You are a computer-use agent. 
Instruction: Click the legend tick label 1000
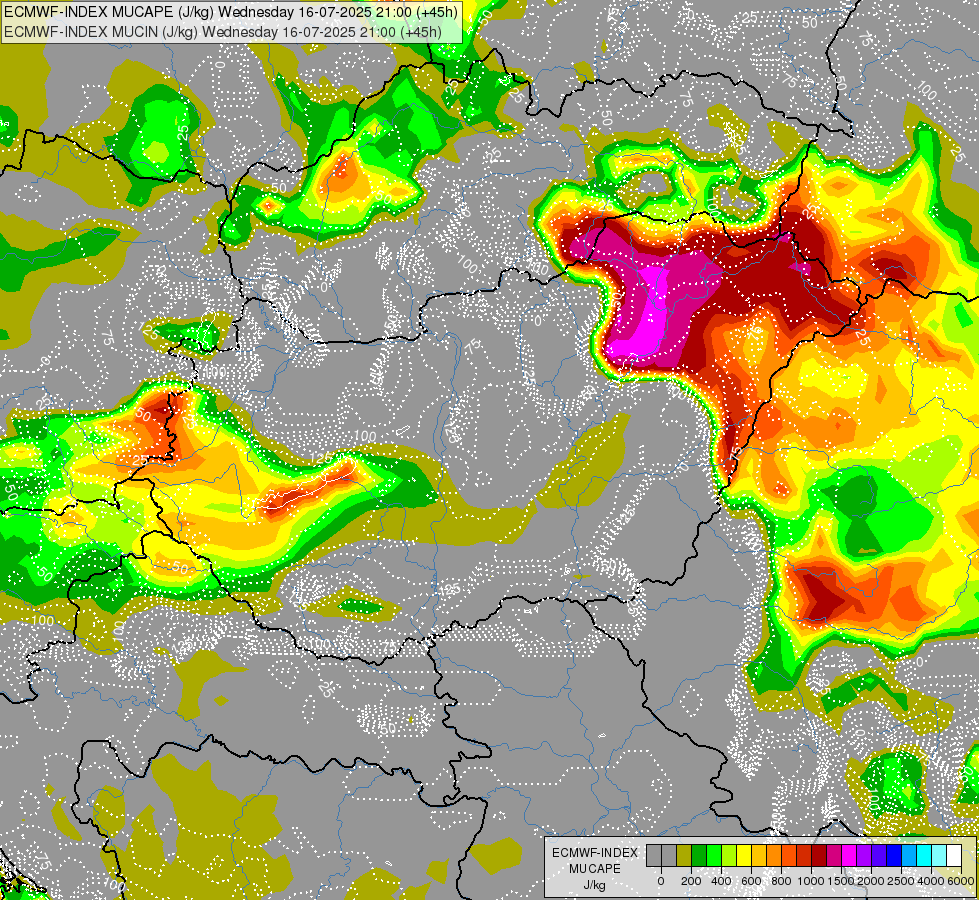pyautogui.click(x=811, y=881)
